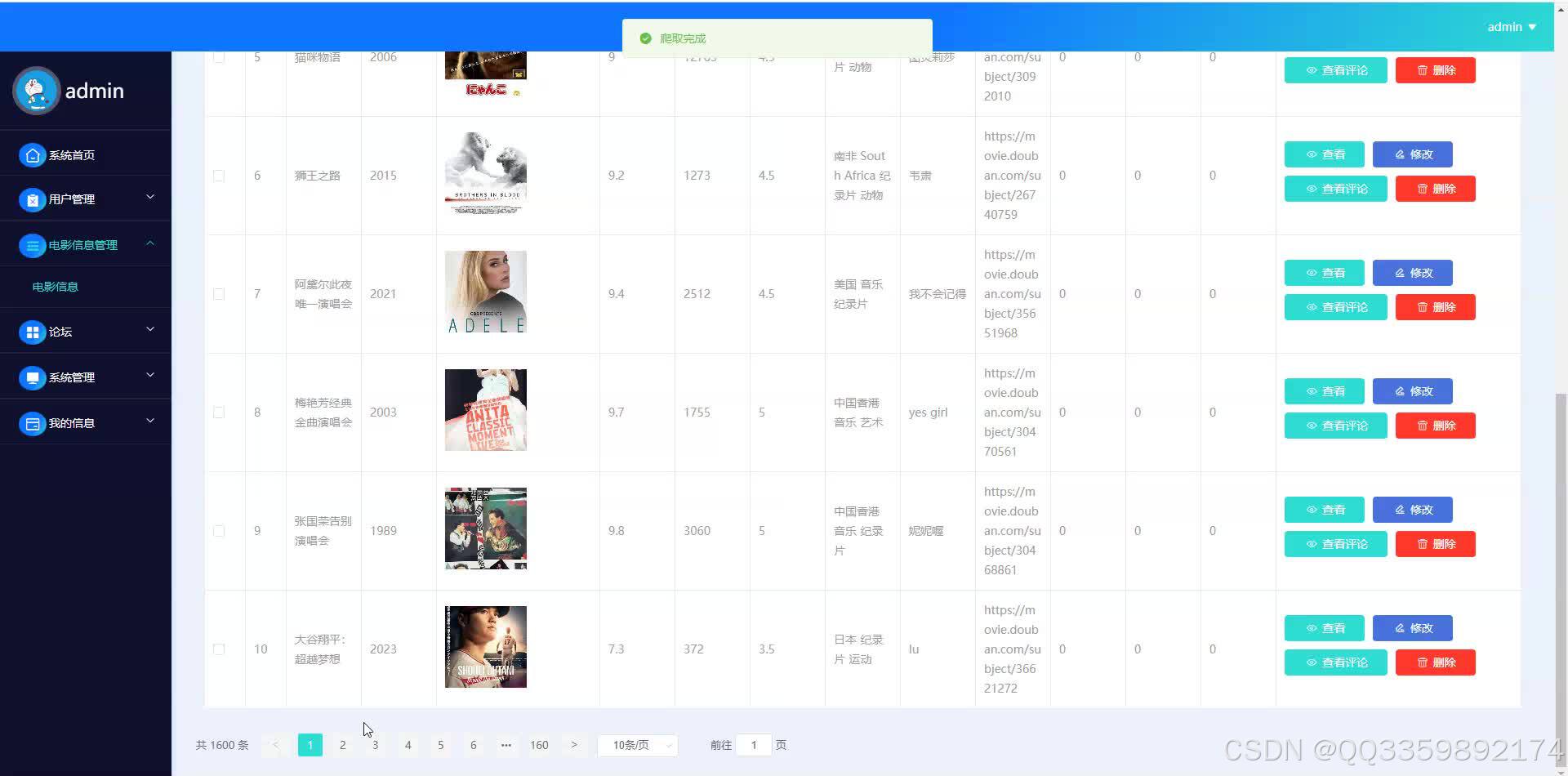Image resolution: width=1568 pixels, height=776 pixels.
Task: Click 删除 for 阿黛尔此夜唯一演唱会
Action: [1436, 307]
